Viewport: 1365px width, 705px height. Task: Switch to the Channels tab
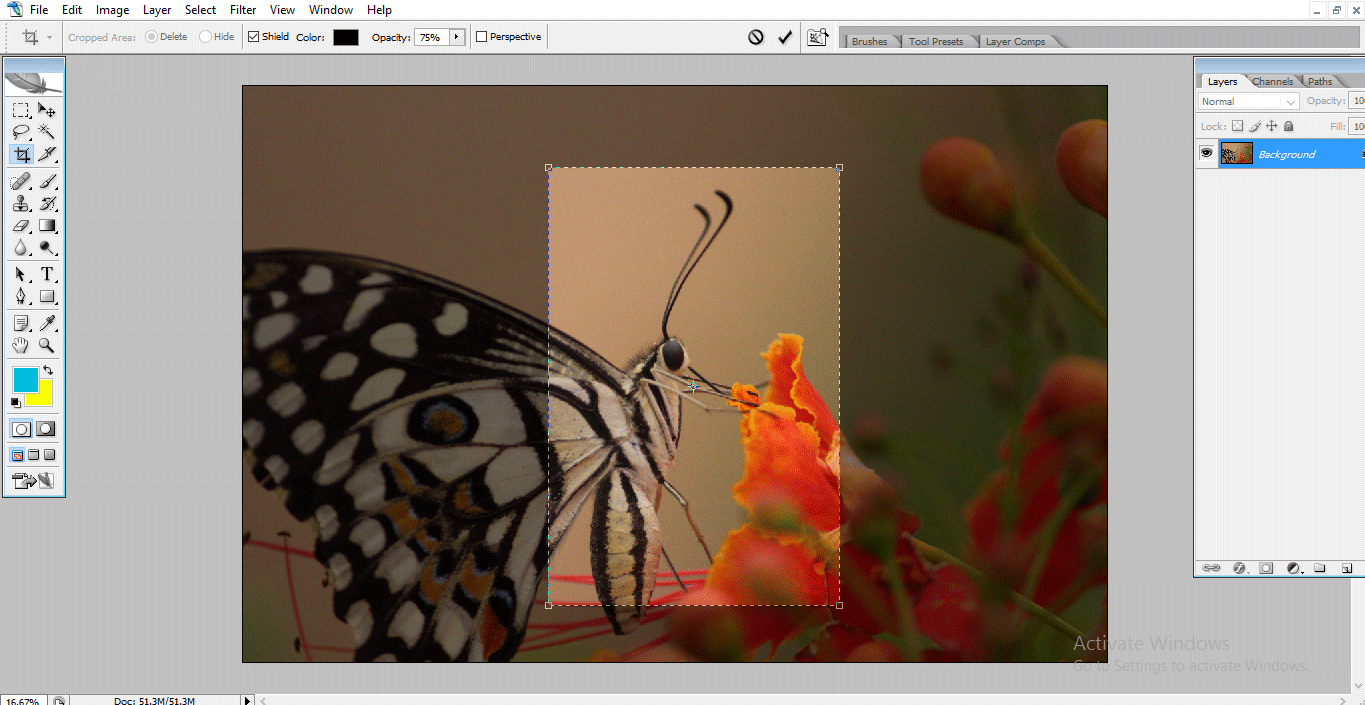(x=1272, y=81)
